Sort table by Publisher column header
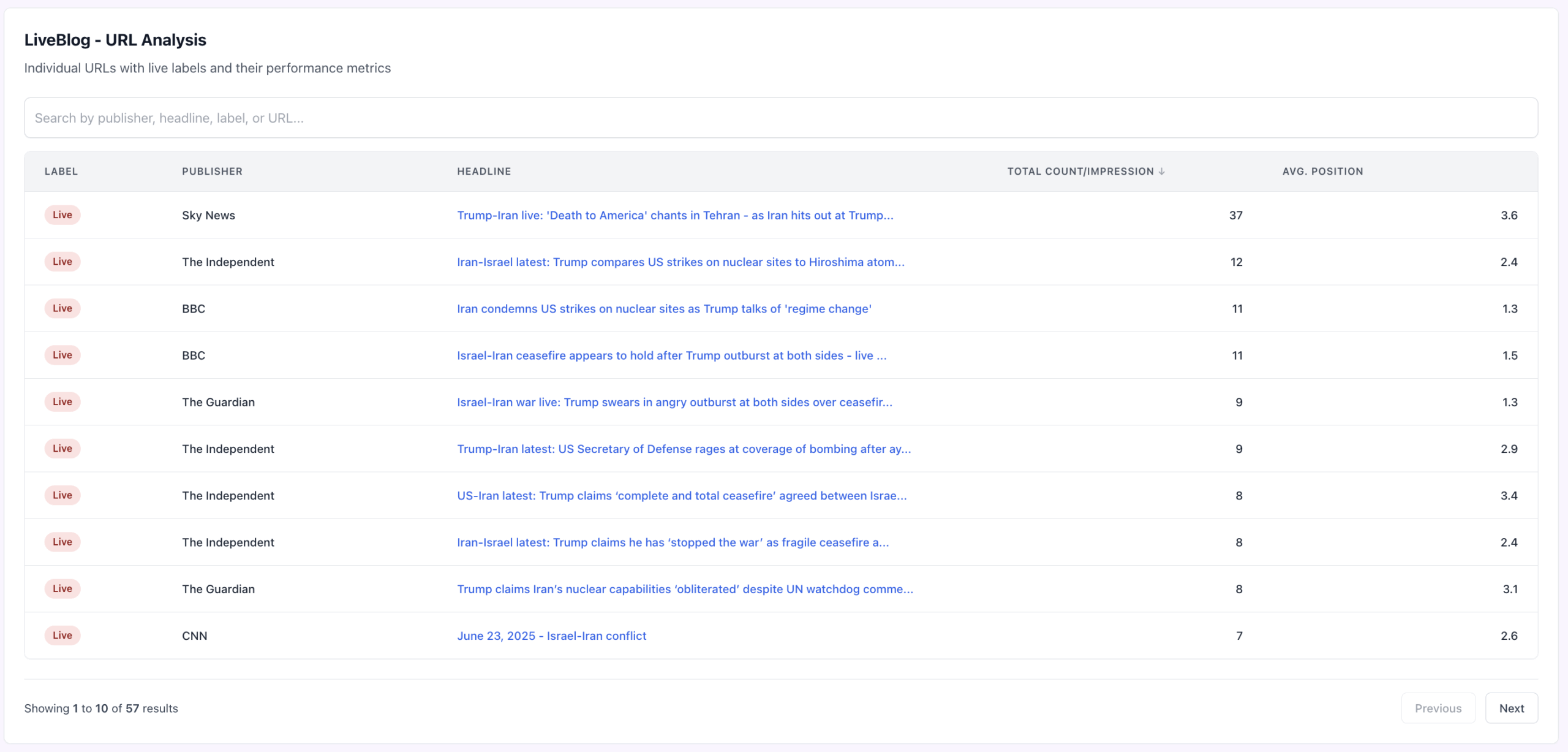Image resolution: width=1568 pixels, height=752 pixels. pyautogui.click(x=212, y=172)
